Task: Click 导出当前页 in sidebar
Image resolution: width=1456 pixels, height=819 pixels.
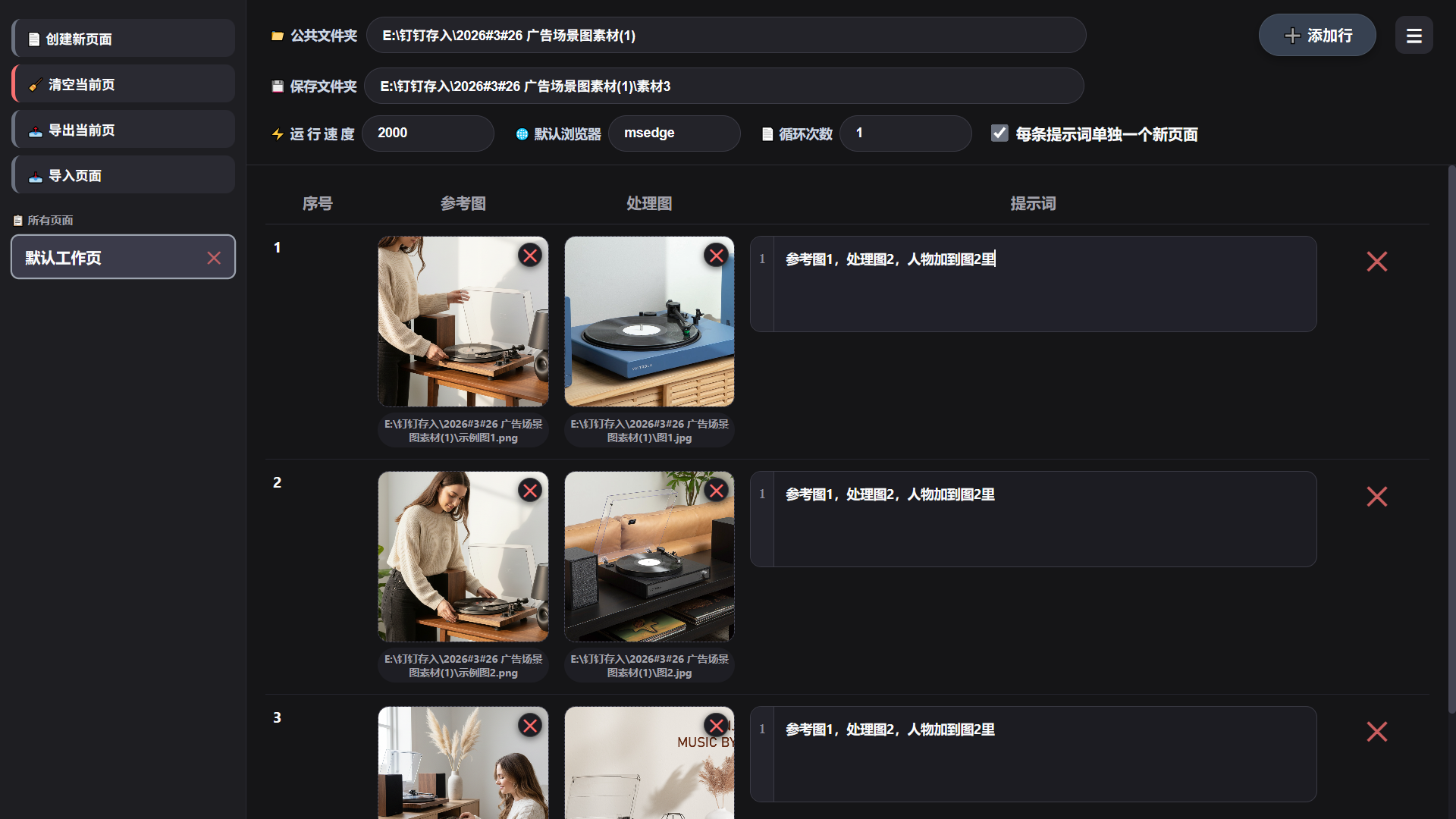Action: [124, 130]
